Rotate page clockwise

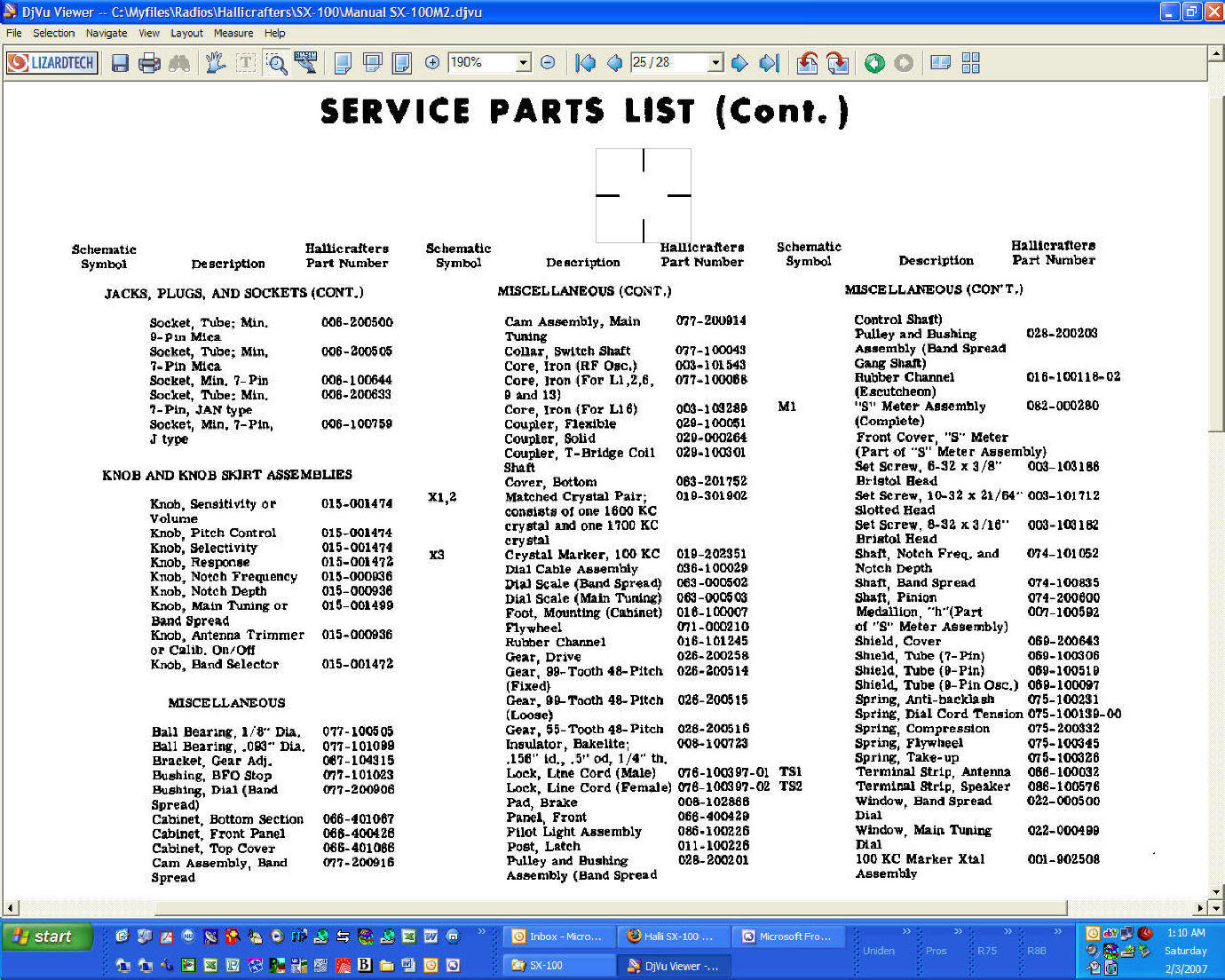pos(837,63)
